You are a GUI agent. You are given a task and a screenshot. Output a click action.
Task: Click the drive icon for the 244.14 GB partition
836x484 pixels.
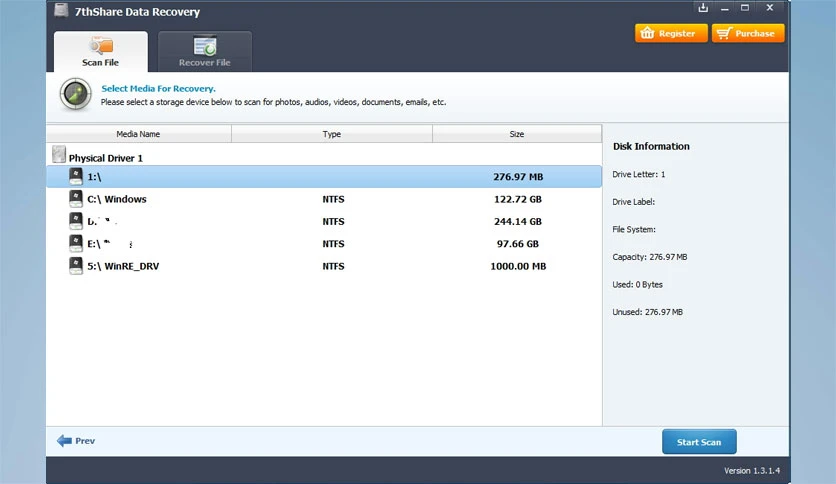76,221
